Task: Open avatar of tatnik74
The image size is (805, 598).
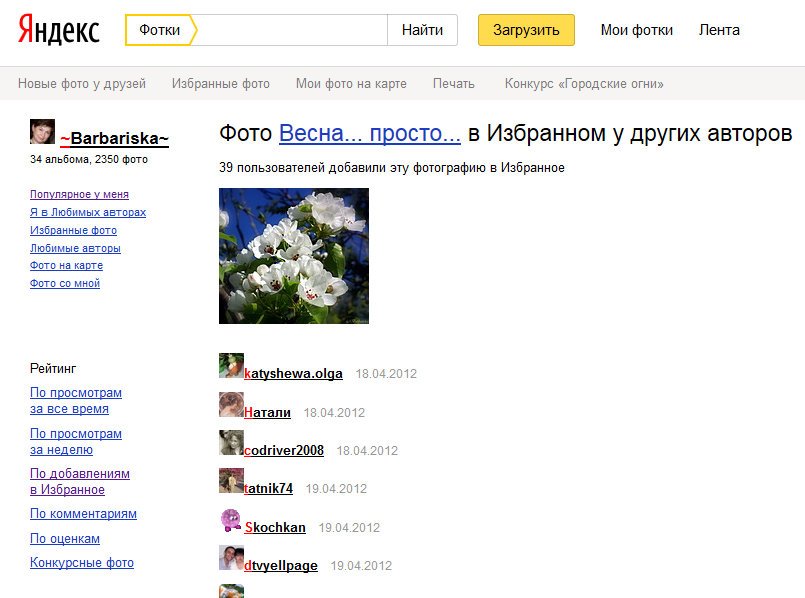Action: click(x=231, y=480)
